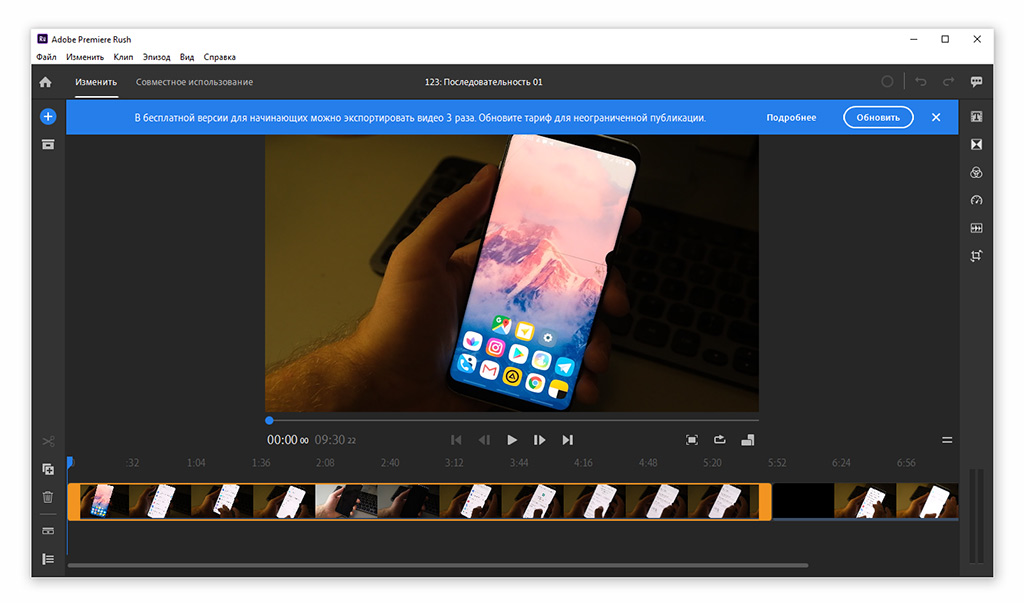Click the sync status circle icon

point(887,82)
